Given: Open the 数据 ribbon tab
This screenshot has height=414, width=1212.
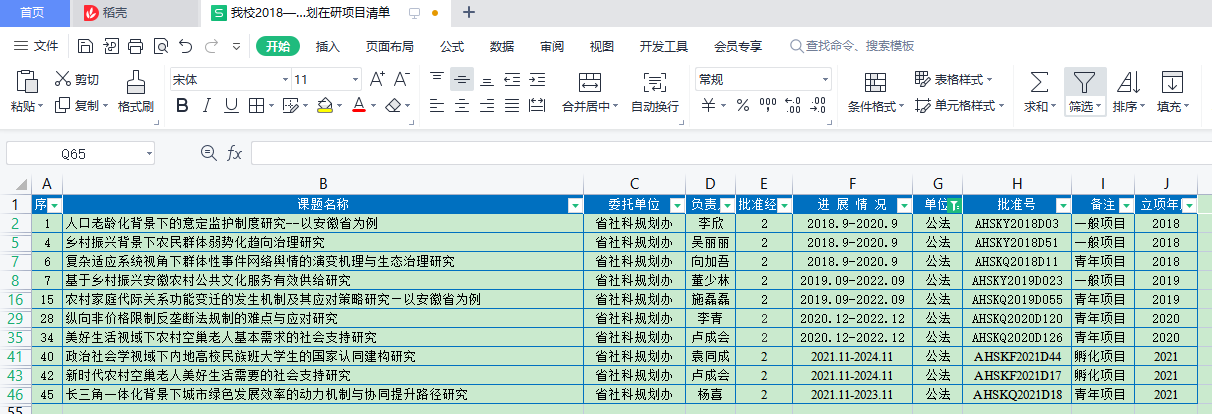Looking at the screenshot, I should (x=502, y=46).
